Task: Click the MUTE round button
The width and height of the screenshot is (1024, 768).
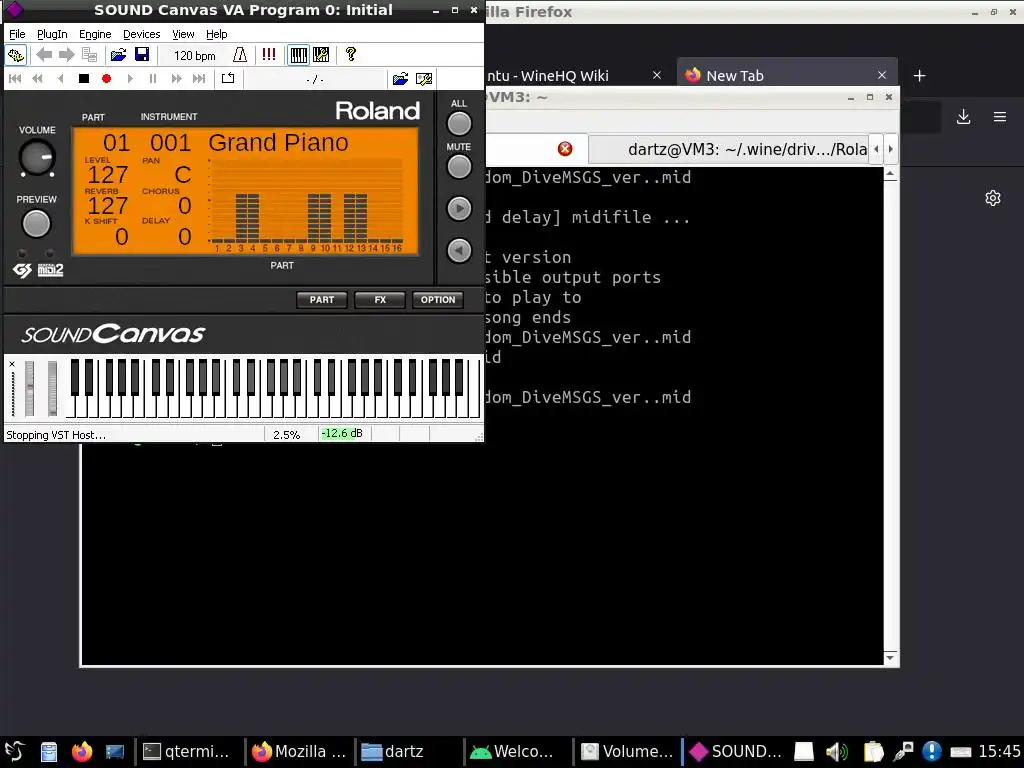Action: 459,167
